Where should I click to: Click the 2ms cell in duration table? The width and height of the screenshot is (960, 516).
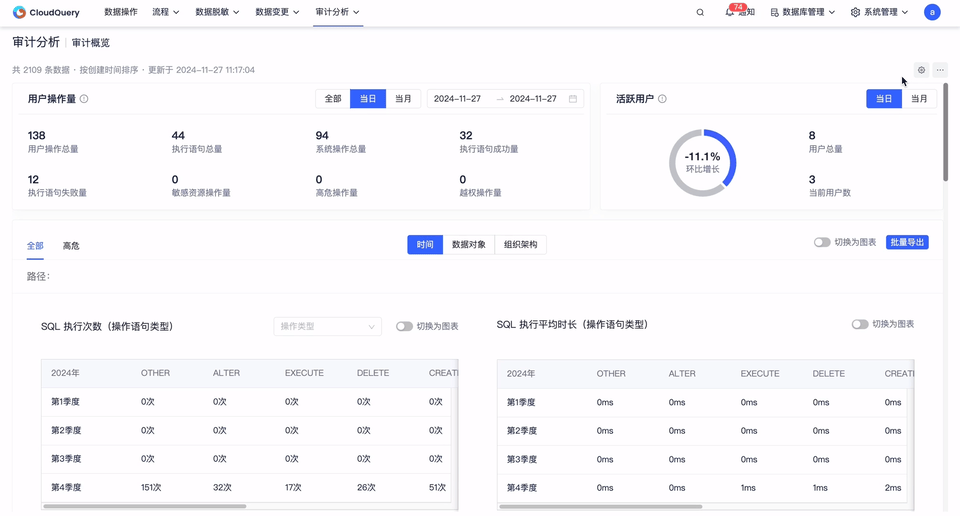(x=893, y=488)
